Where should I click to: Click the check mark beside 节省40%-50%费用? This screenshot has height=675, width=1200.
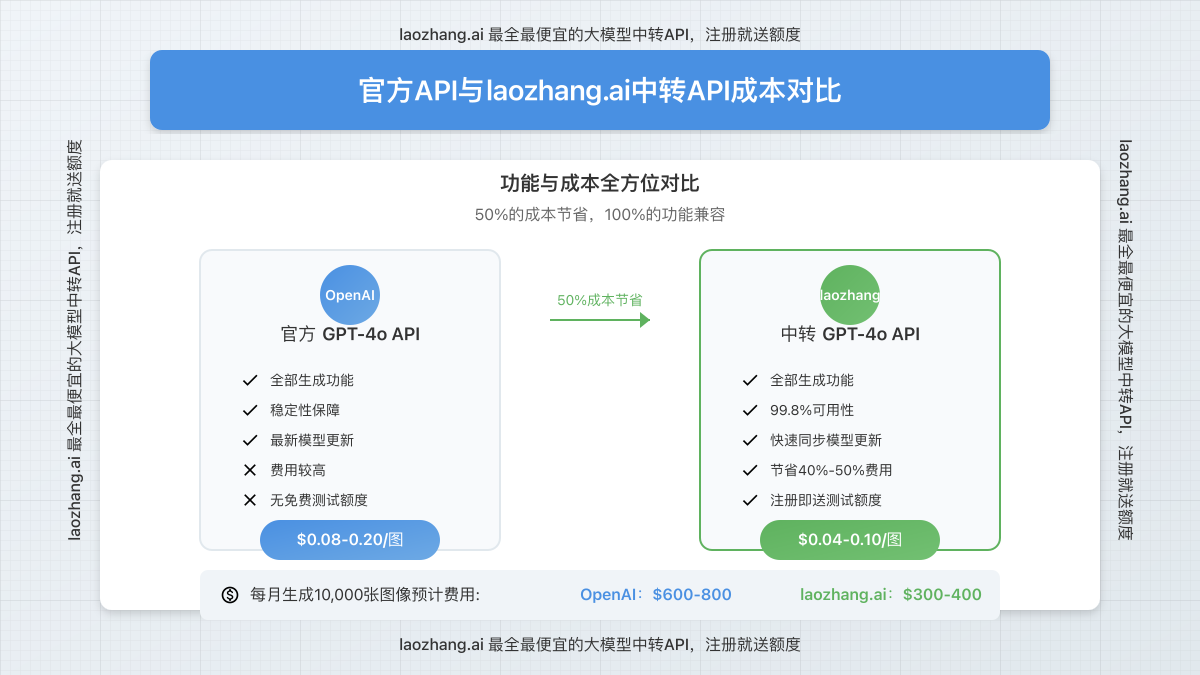point(750,470)
